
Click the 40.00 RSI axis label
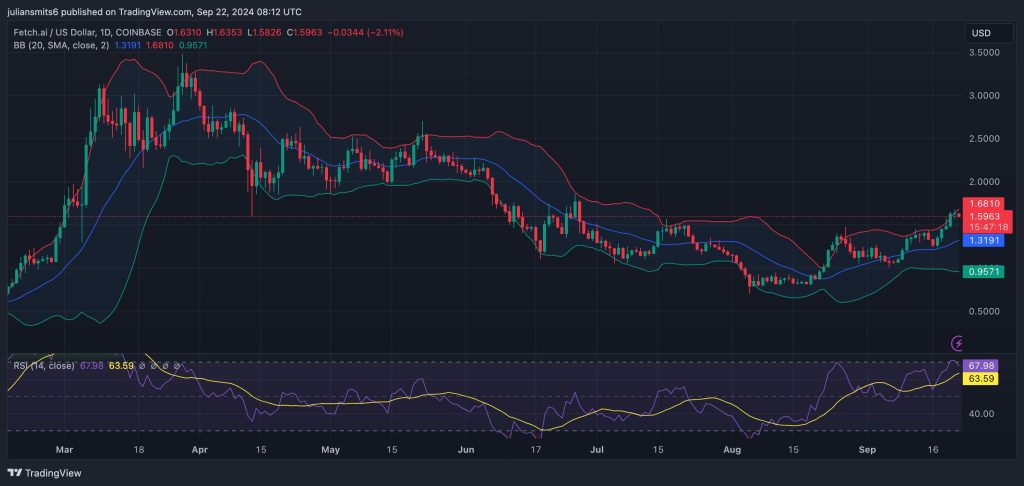tap(980, 413)
